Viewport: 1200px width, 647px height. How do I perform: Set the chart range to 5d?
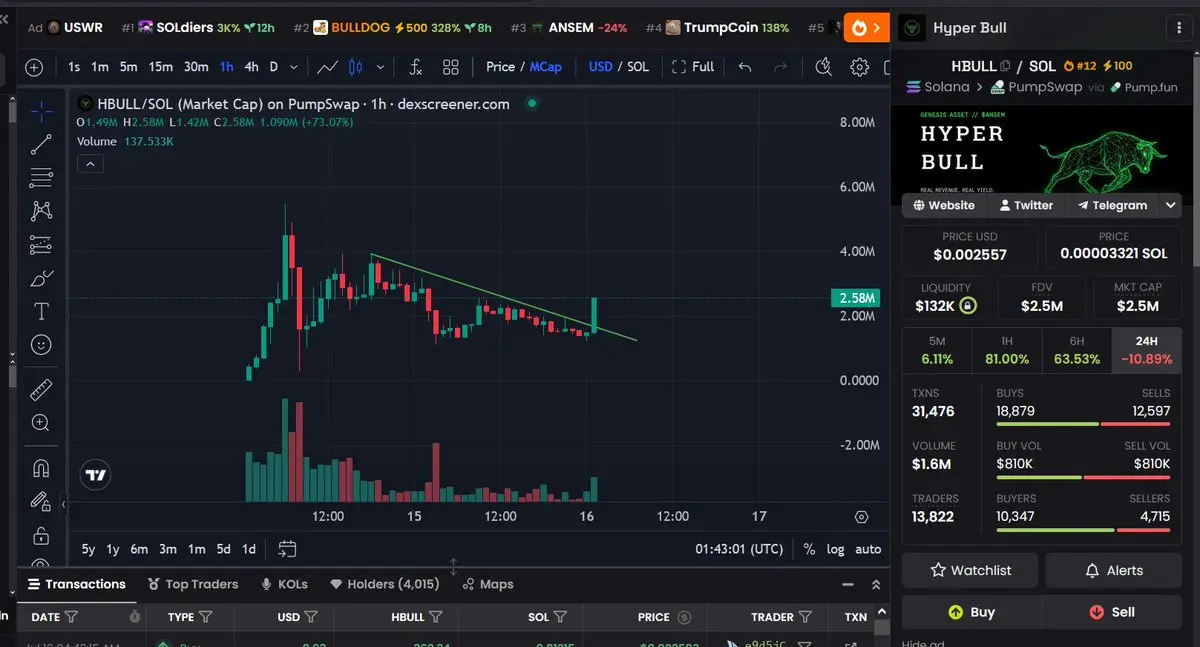click(223, 549)
